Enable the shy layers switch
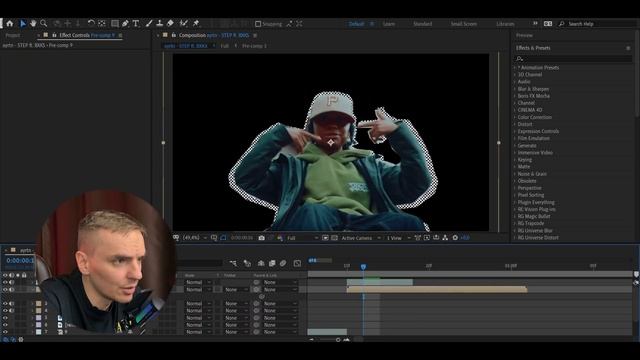Image resolution: width=640 pixels, height=360 pixels. point(261,263)
